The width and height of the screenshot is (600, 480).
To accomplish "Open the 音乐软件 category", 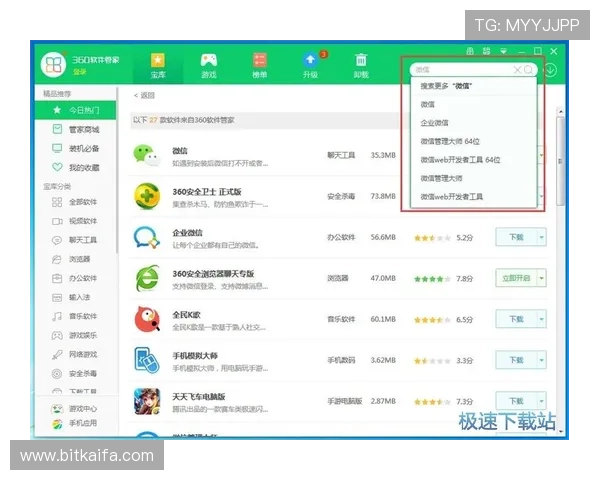I will pos(75,316).
